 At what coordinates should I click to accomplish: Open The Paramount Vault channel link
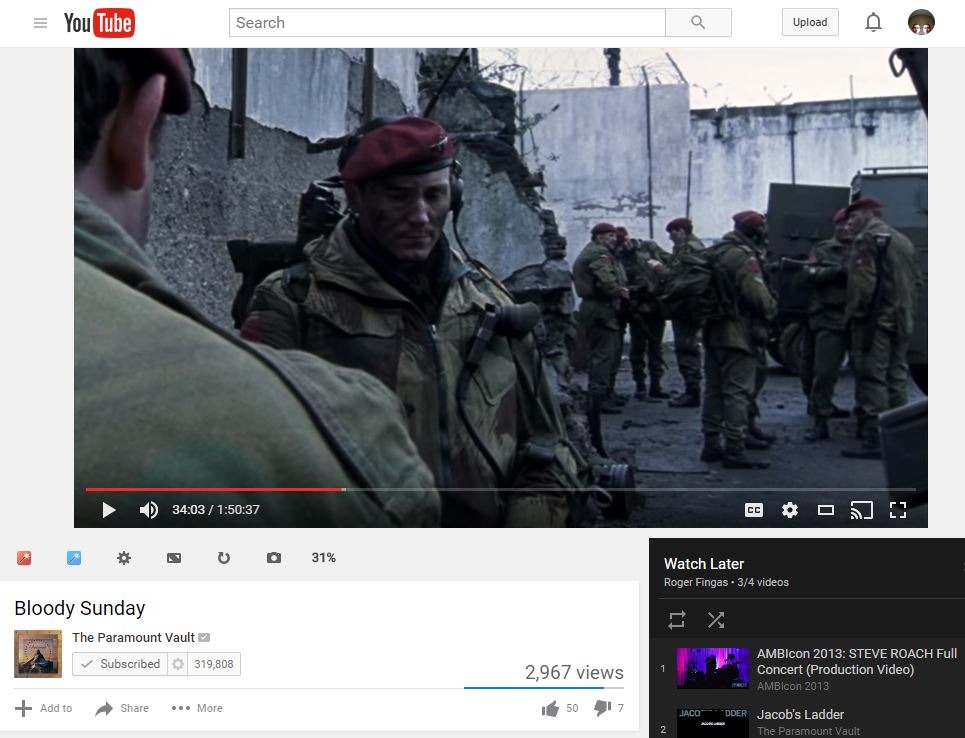click(x=133, y=638)
